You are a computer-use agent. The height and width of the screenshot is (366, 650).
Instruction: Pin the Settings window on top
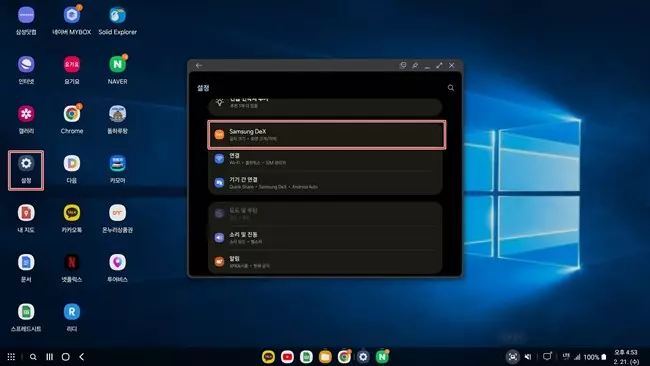click(415, 65)
